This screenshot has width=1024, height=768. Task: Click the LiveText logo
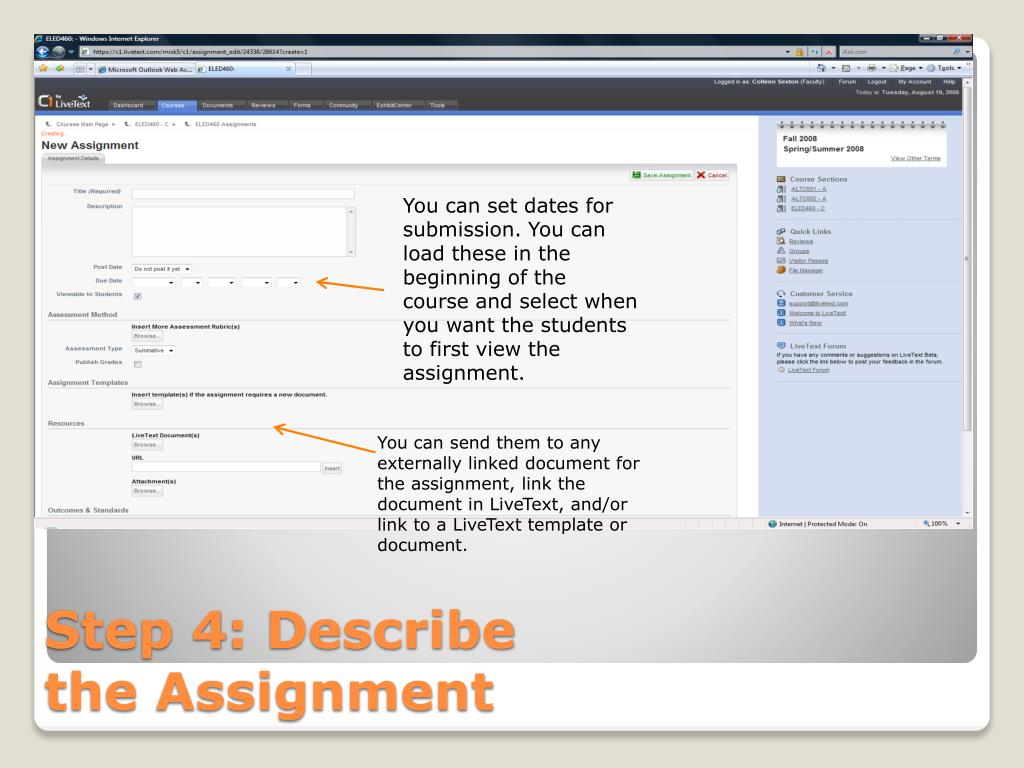pos(64,101)
